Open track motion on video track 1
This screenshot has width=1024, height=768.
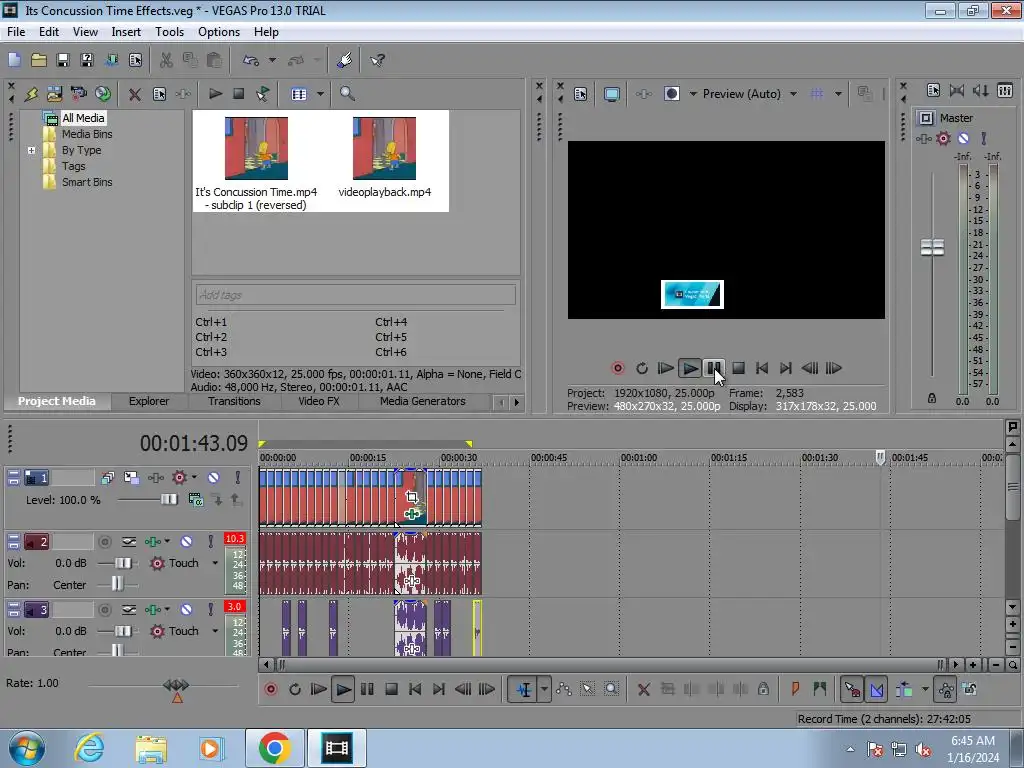coord(131,477)
